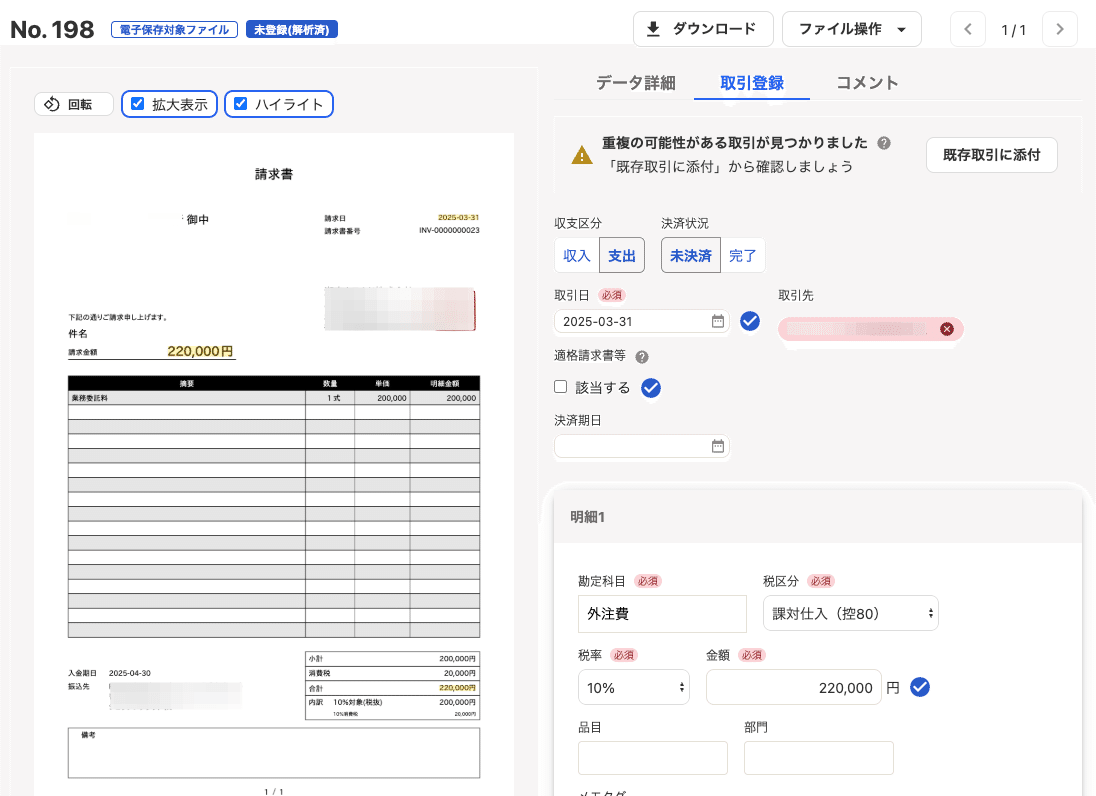
Task: Click the blue checkmark beside the 取引日 field
Action: pyautogui.click(x=750, y=321)
